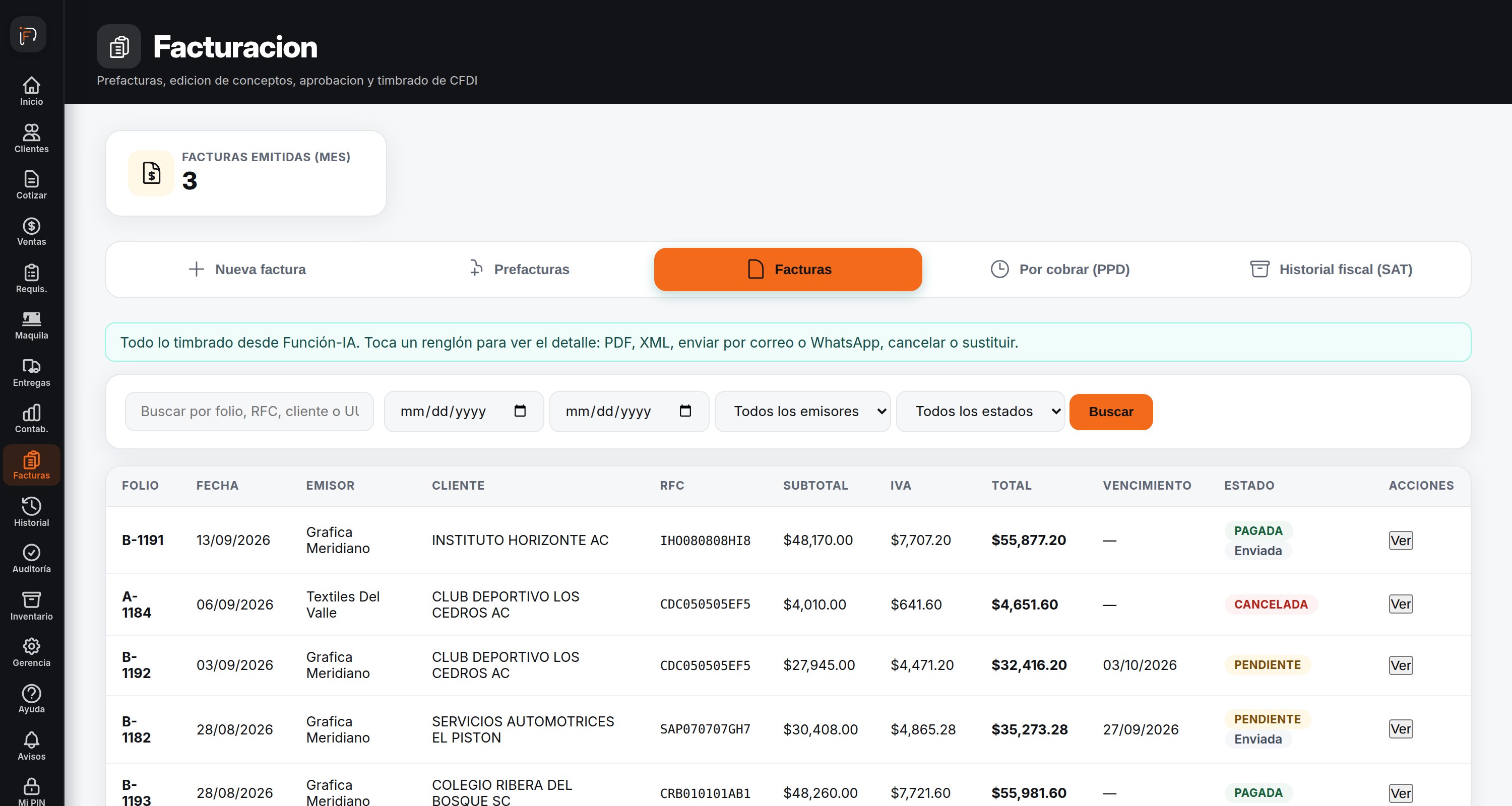Click due date 03/10/2026
The image size is (1512, 806).
[1139, 664]
